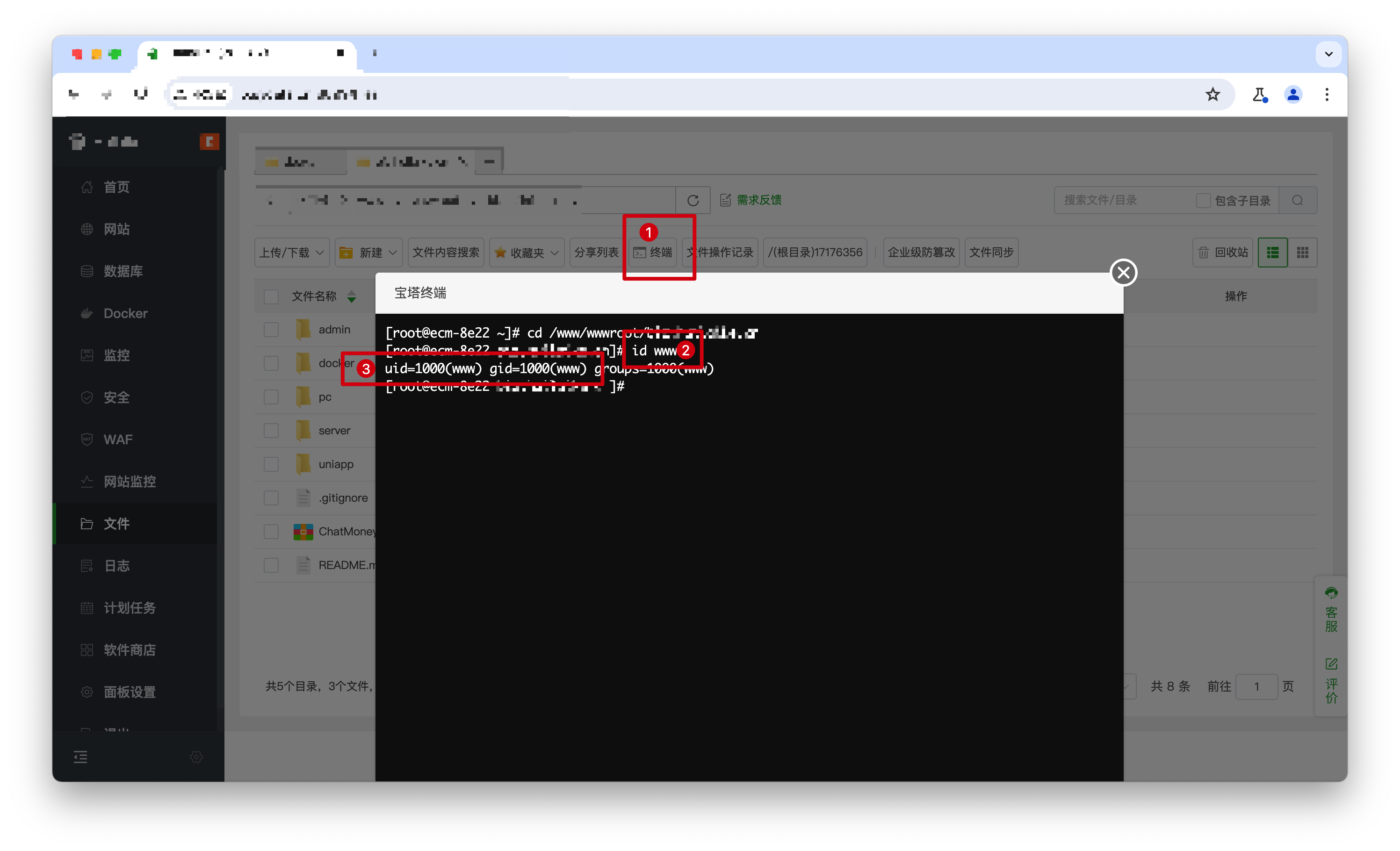Open 首页 home in sidebar
Image resolution: width=1400 pixels, height=851 pixels.
(116, 187)
